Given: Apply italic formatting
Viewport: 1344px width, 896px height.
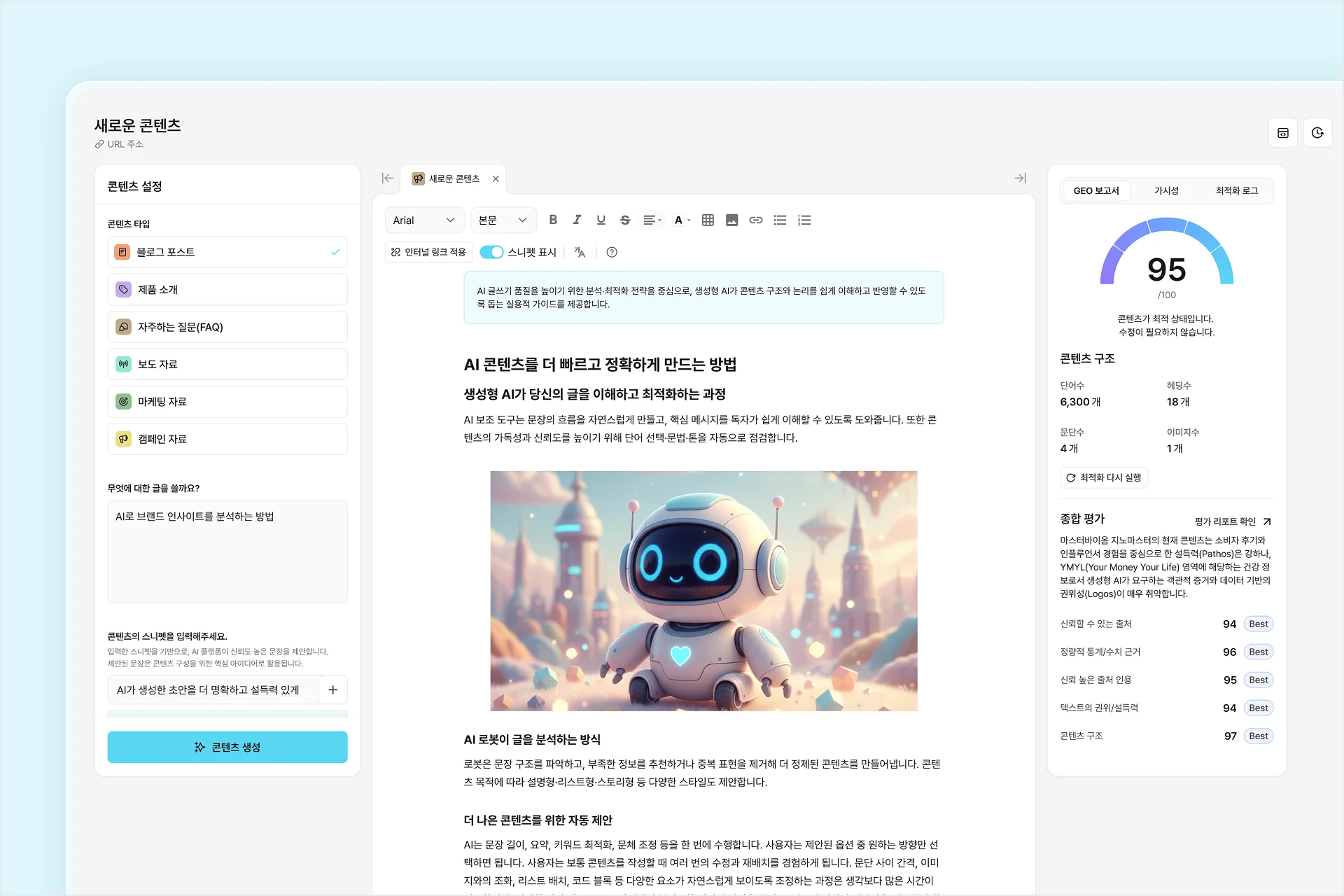Looking at the screenshot, I should coord(577,220).
